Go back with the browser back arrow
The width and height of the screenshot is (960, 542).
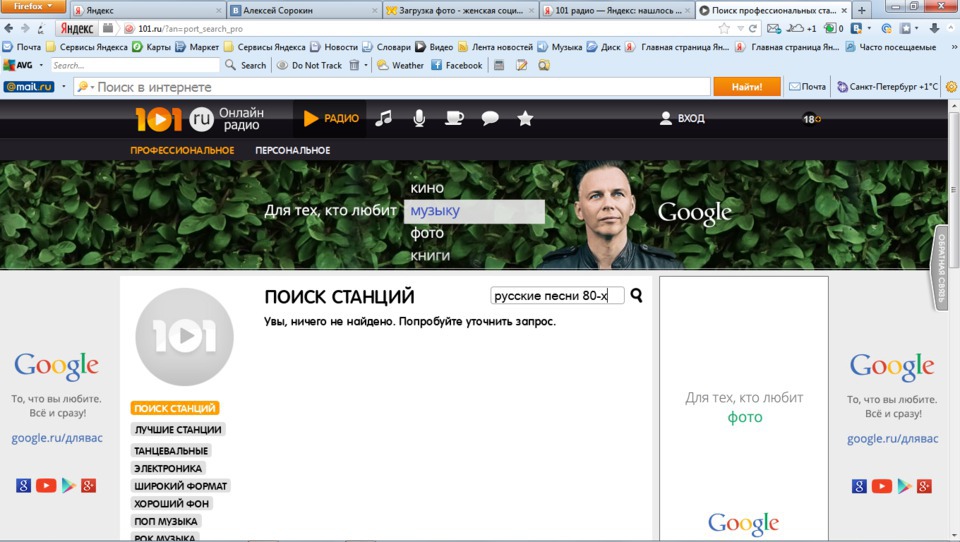(x=9, y=28)
